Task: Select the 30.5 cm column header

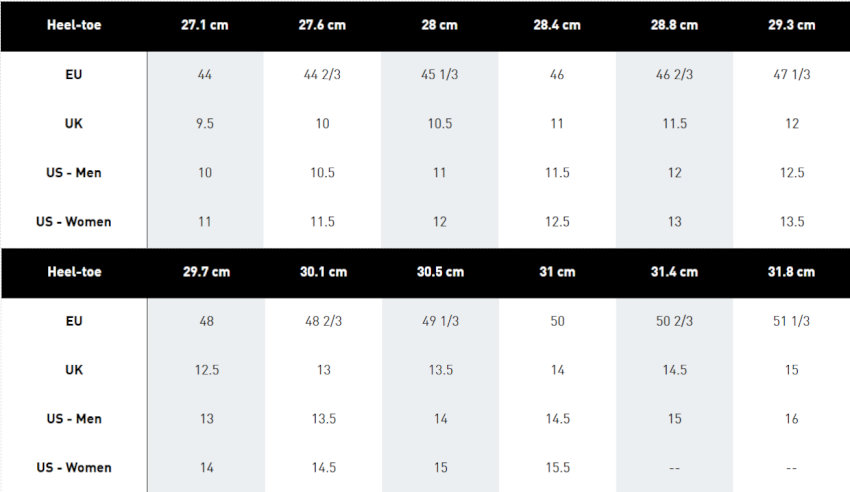Action: click(440, 272)
